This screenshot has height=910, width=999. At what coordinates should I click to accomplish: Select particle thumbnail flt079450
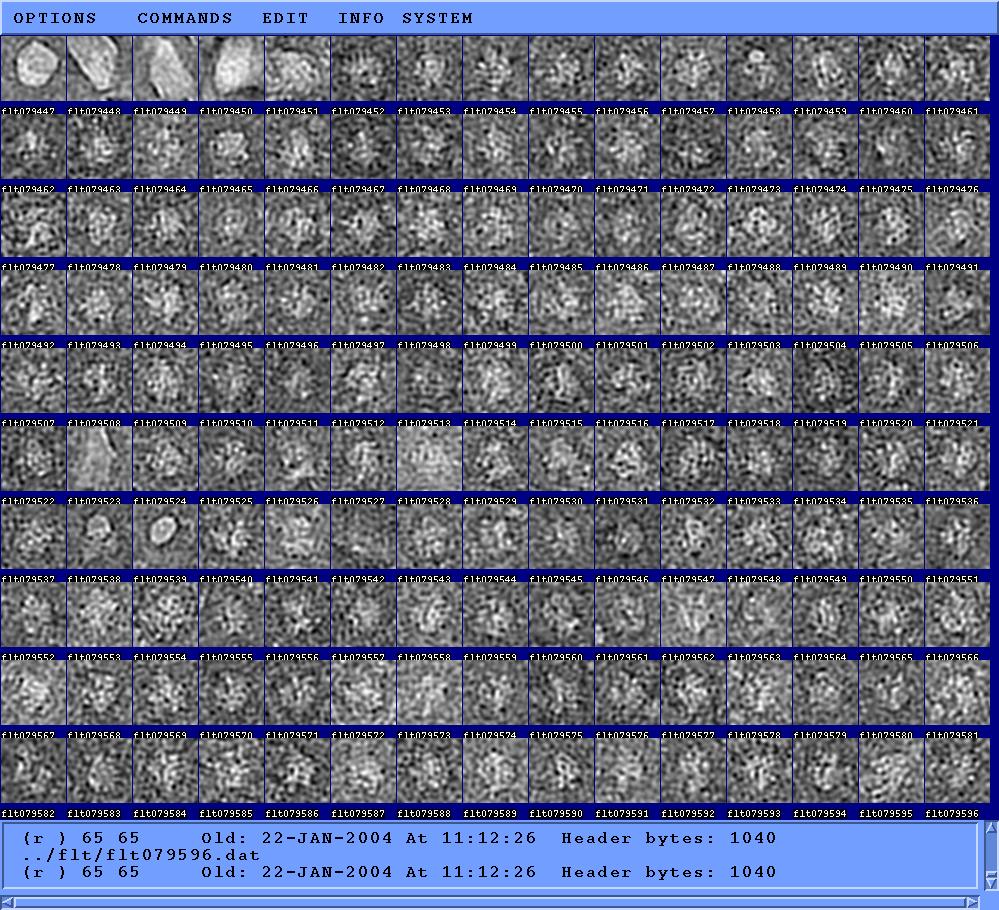coord(231,69)
